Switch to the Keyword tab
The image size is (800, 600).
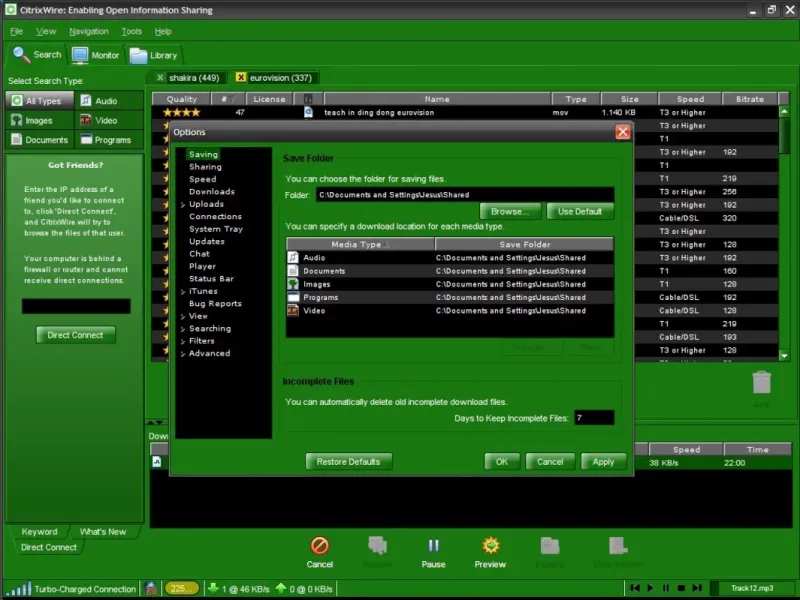pyautogui.click(x=39, y=532)
